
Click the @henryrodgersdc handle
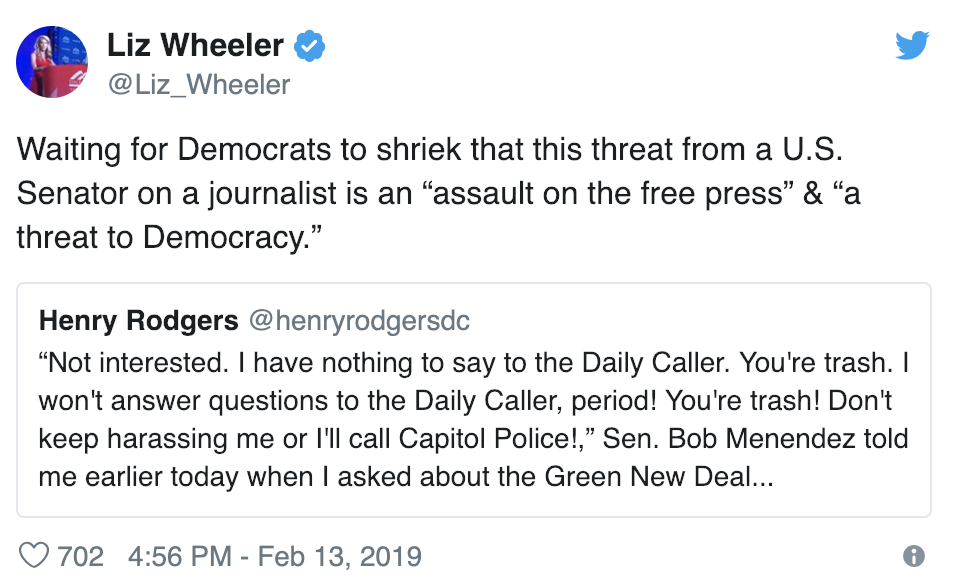tap(360, 321)
